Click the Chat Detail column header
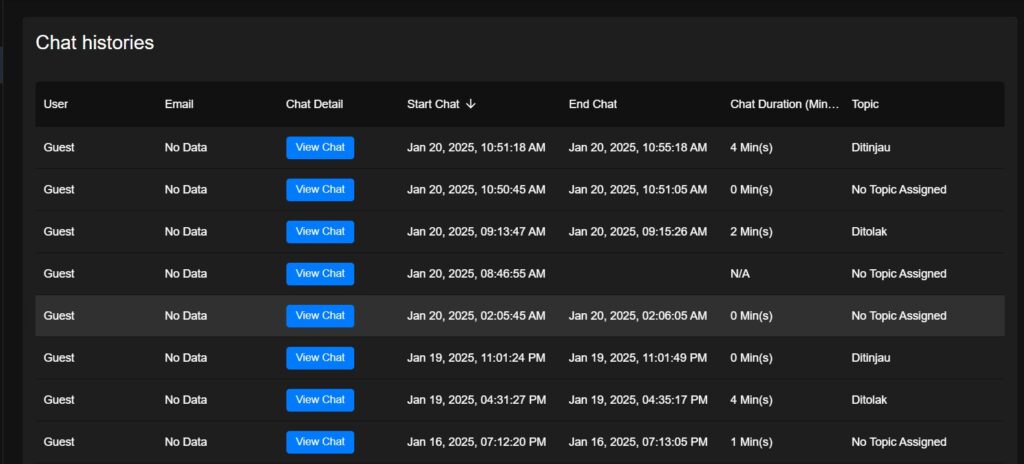Viewport: 1024px width, 464px height. pyautogui.click(x=314, y=104)
